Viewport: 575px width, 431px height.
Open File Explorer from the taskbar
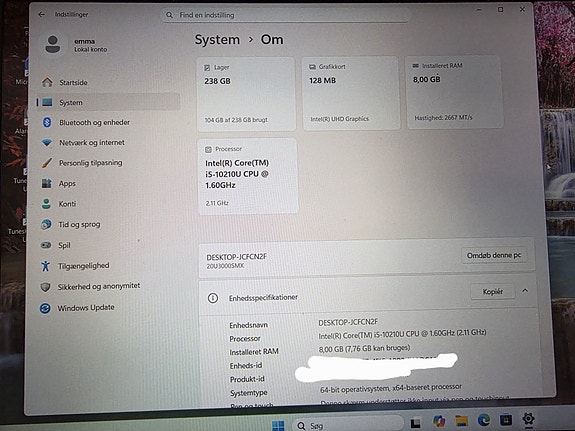pyautogui.click(x=461, y=420)
